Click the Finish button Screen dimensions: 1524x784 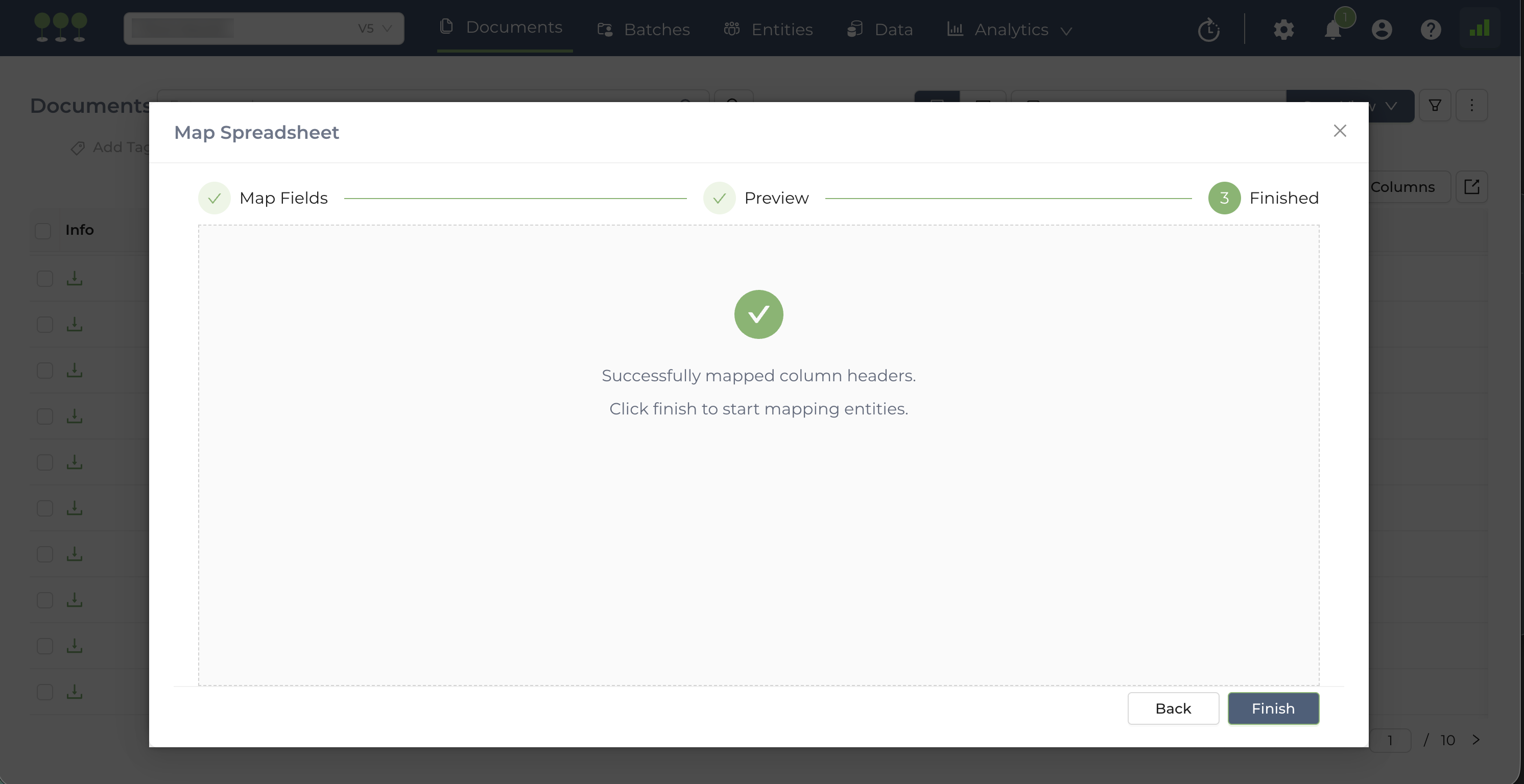(x=1273, y=708)
